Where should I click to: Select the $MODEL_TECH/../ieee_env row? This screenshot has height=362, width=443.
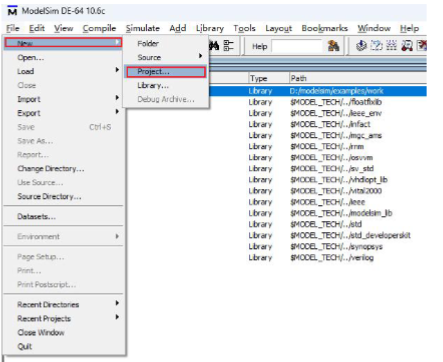click(x=318, y=113)
